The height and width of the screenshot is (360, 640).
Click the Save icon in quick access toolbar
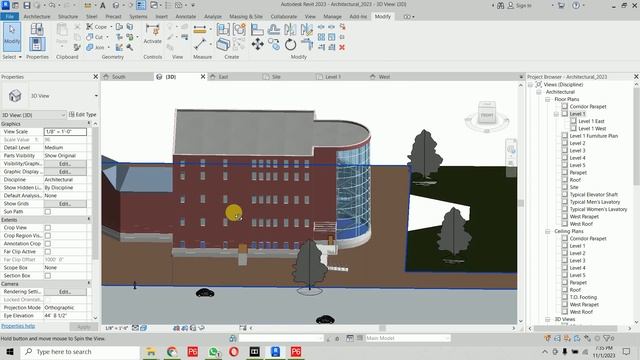tap(27, 5)
